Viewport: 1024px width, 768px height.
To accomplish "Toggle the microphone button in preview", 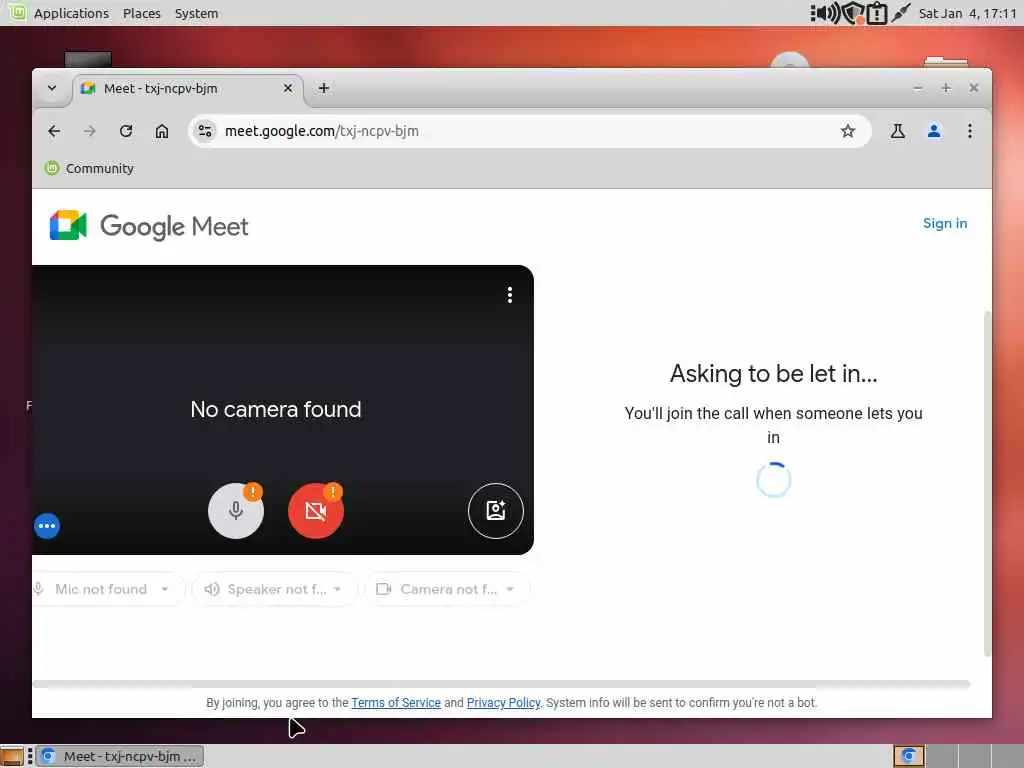I will (x=236, y=511).
